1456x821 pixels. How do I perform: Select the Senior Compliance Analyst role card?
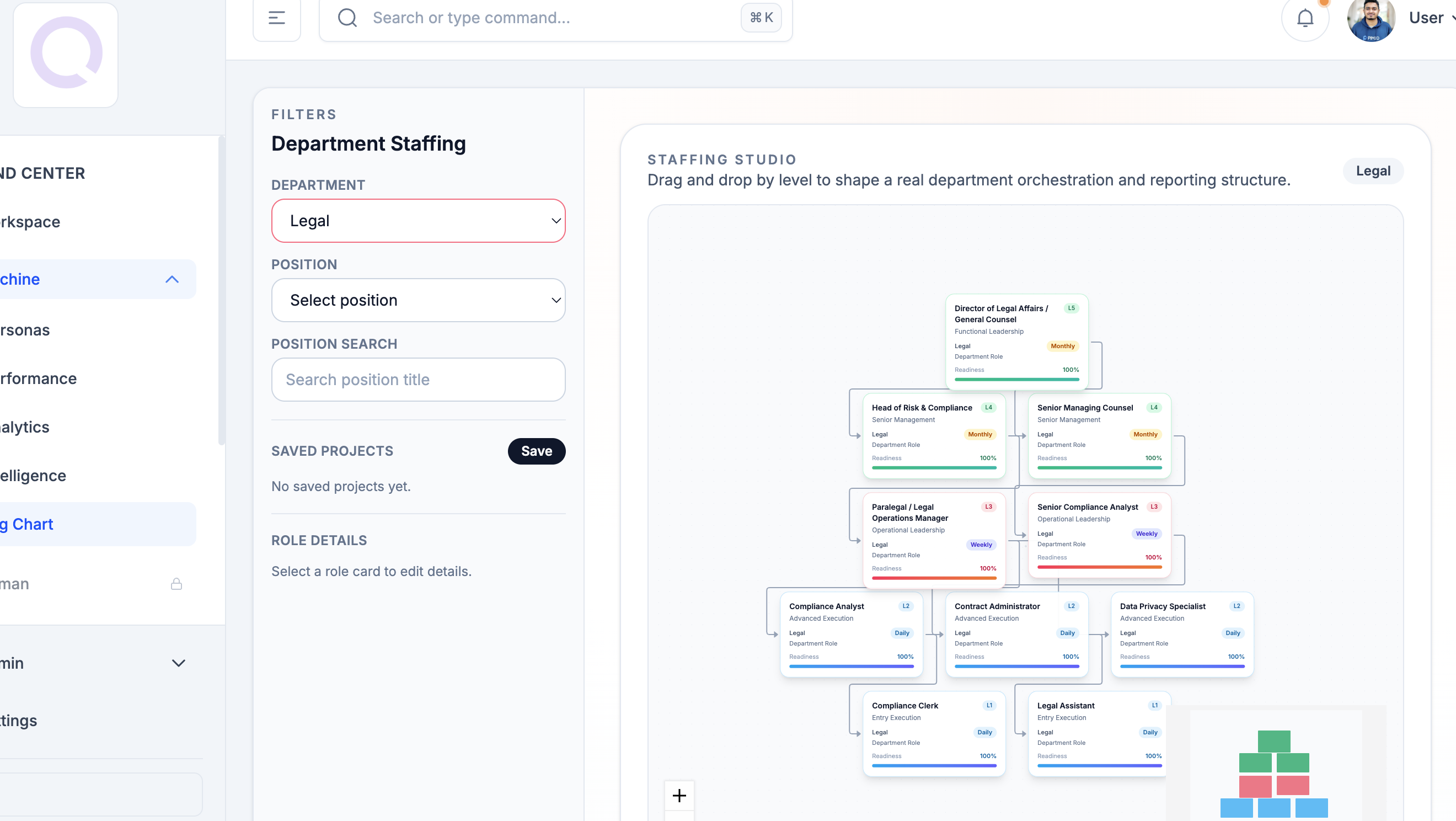(1099, 535)
